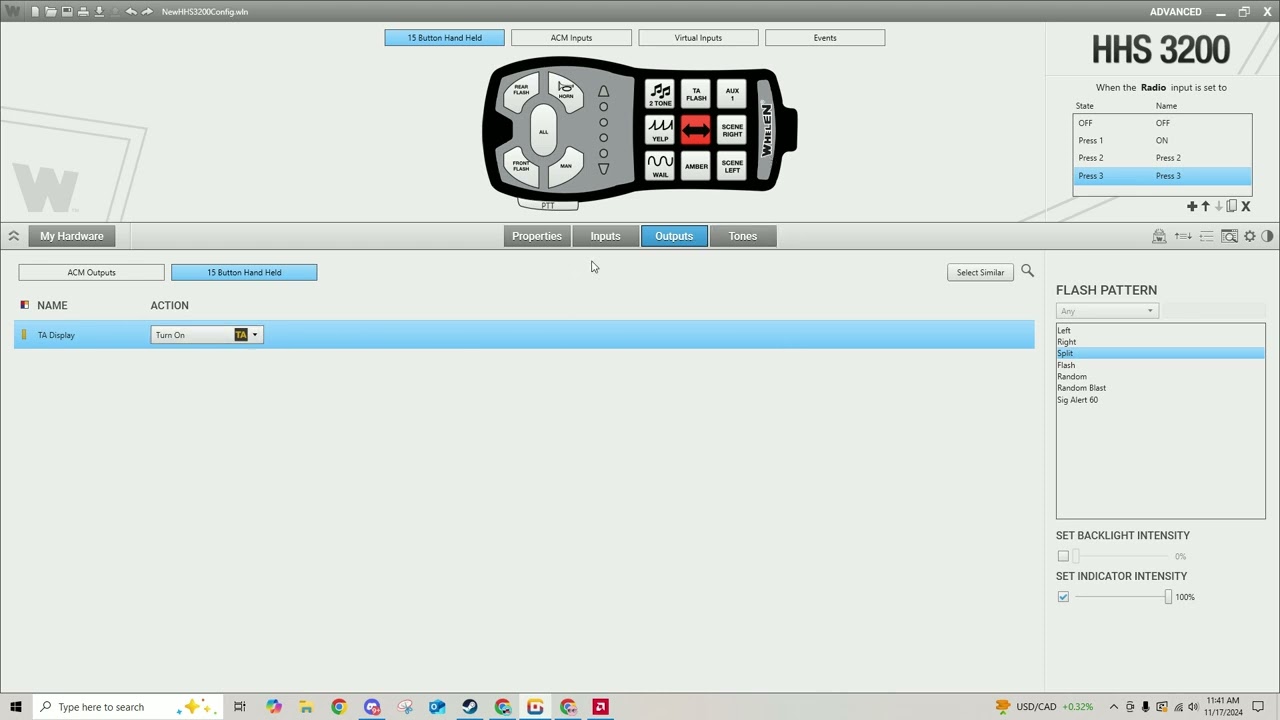This screenshot has width=1280, height=720.
Task: Click the PTT button below the controller
Action: [x=547, y=205]
